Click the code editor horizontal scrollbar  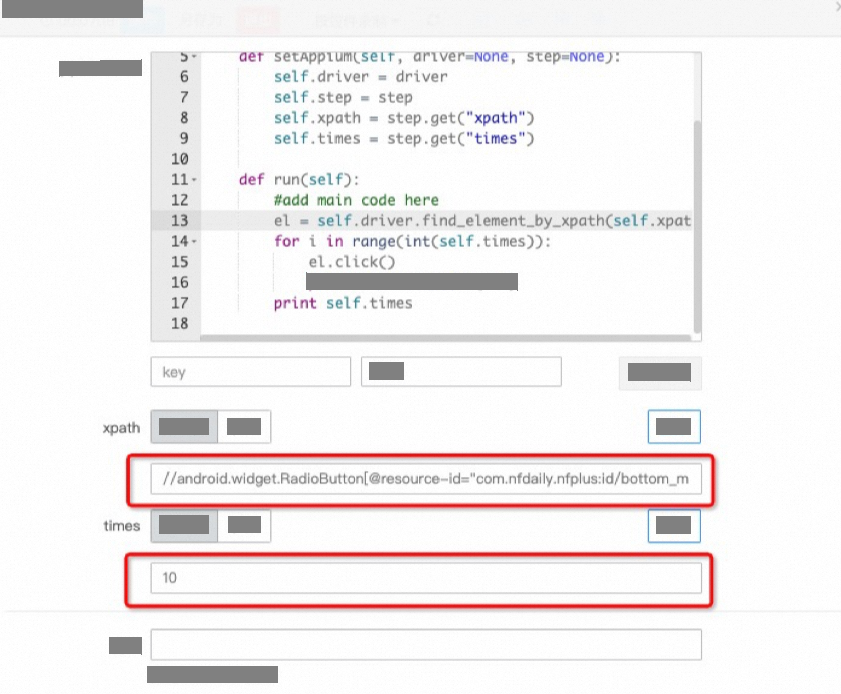point(445,338)
